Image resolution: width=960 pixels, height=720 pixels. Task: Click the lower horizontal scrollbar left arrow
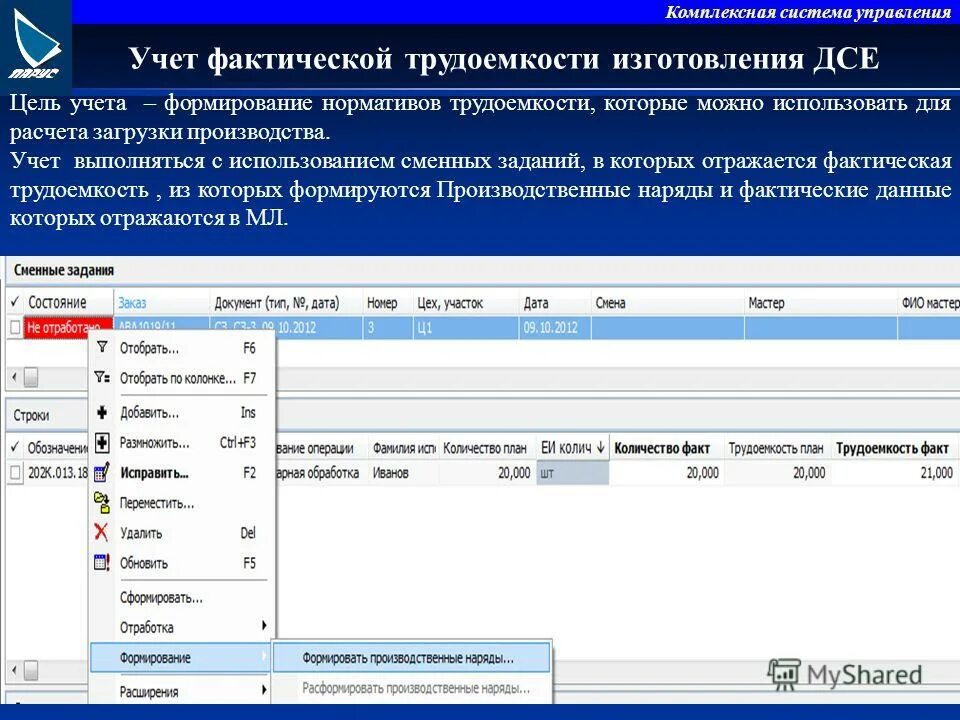(15, 670)
